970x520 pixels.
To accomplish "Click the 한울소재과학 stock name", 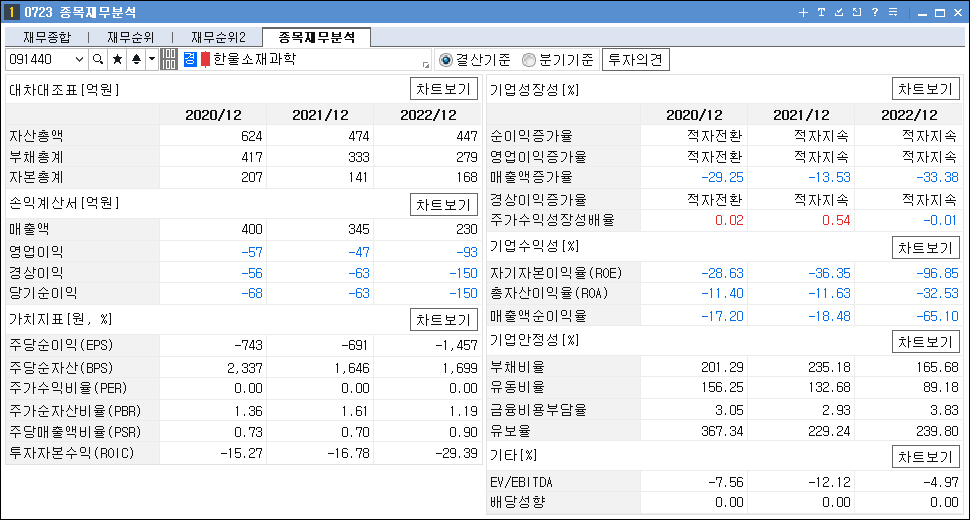I will (254, 59).
